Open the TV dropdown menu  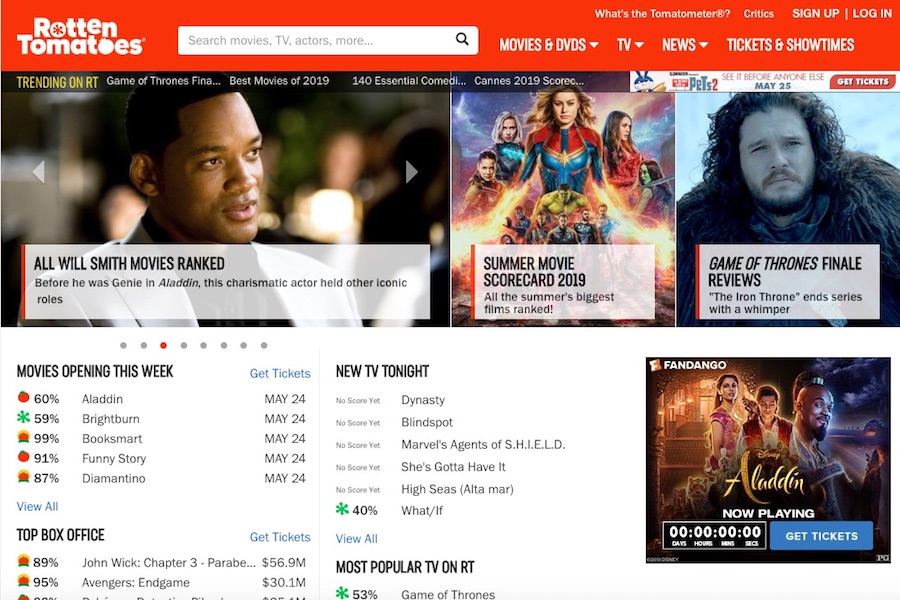629,44
